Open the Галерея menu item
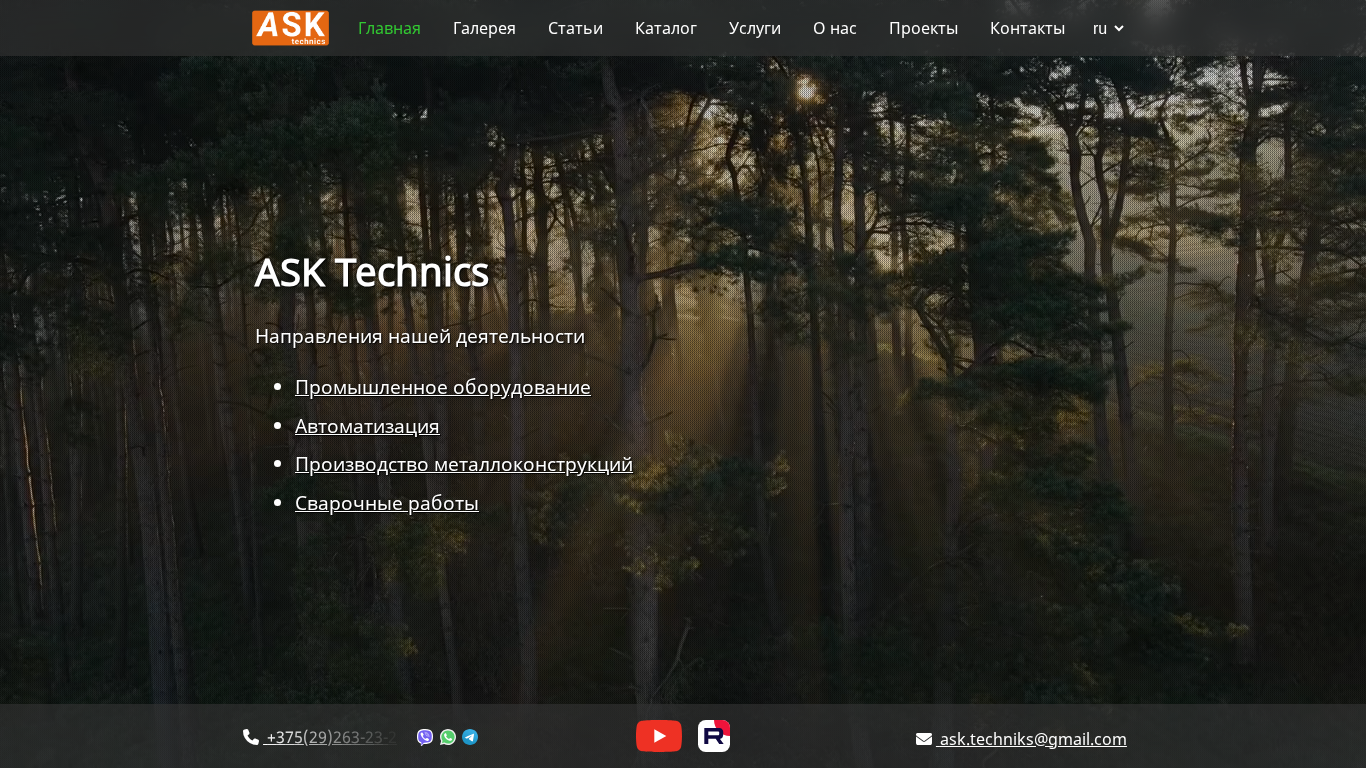1366x768 pixels. tap(484, 28)
